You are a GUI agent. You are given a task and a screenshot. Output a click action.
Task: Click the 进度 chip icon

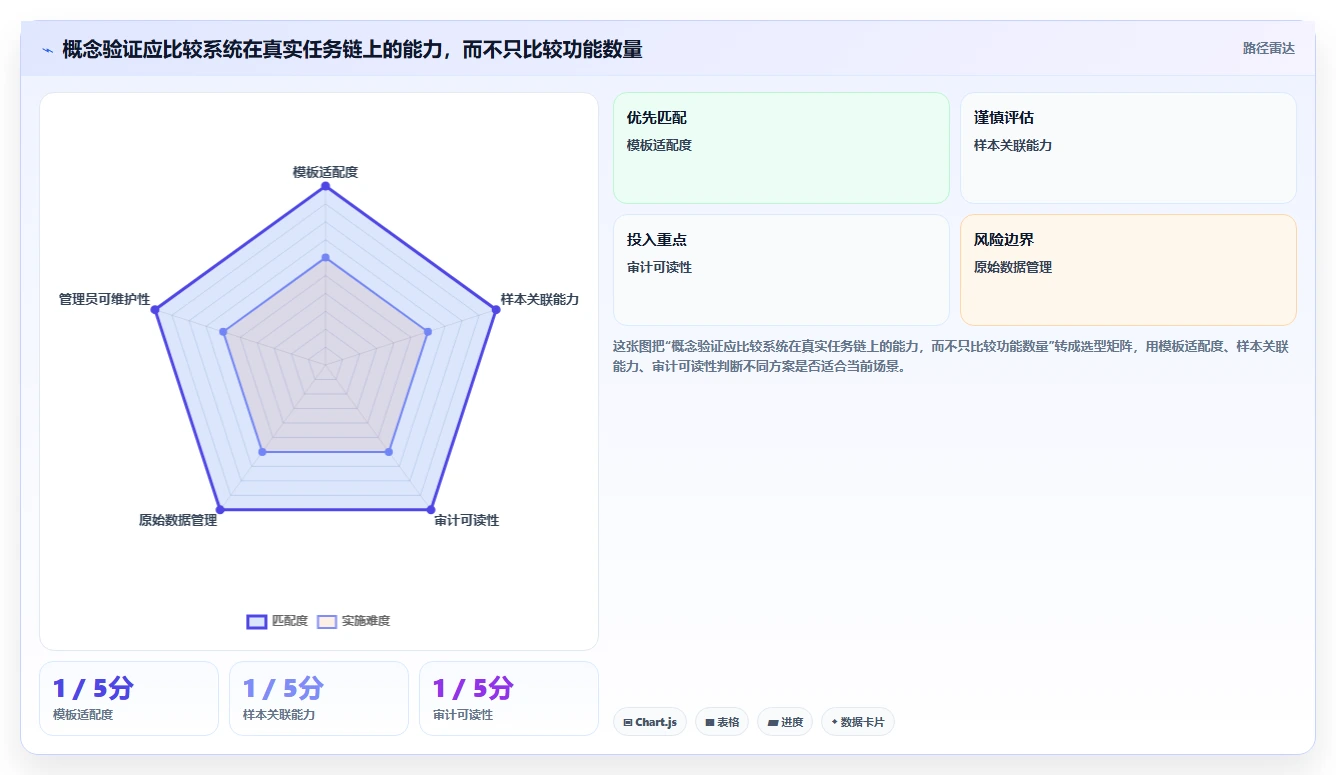tap(772, 722)
